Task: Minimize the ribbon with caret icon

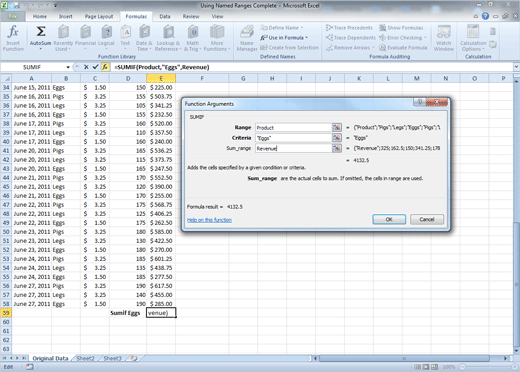Action: tap(476, 16)
